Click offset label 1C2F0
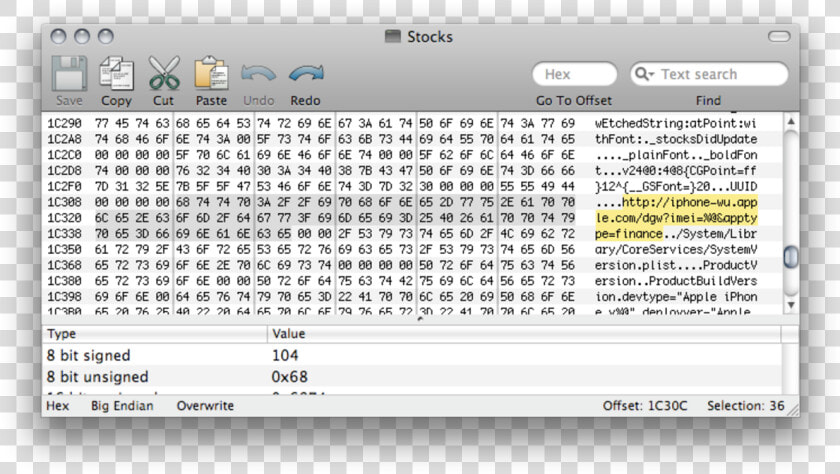Screen dimensions: 840x474 pos(64,186)
